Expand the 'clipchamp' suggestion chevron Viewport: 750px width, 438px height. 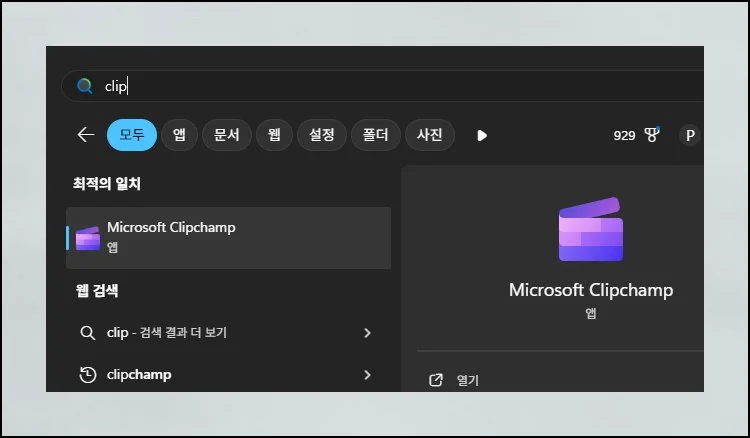click(367, 375)
